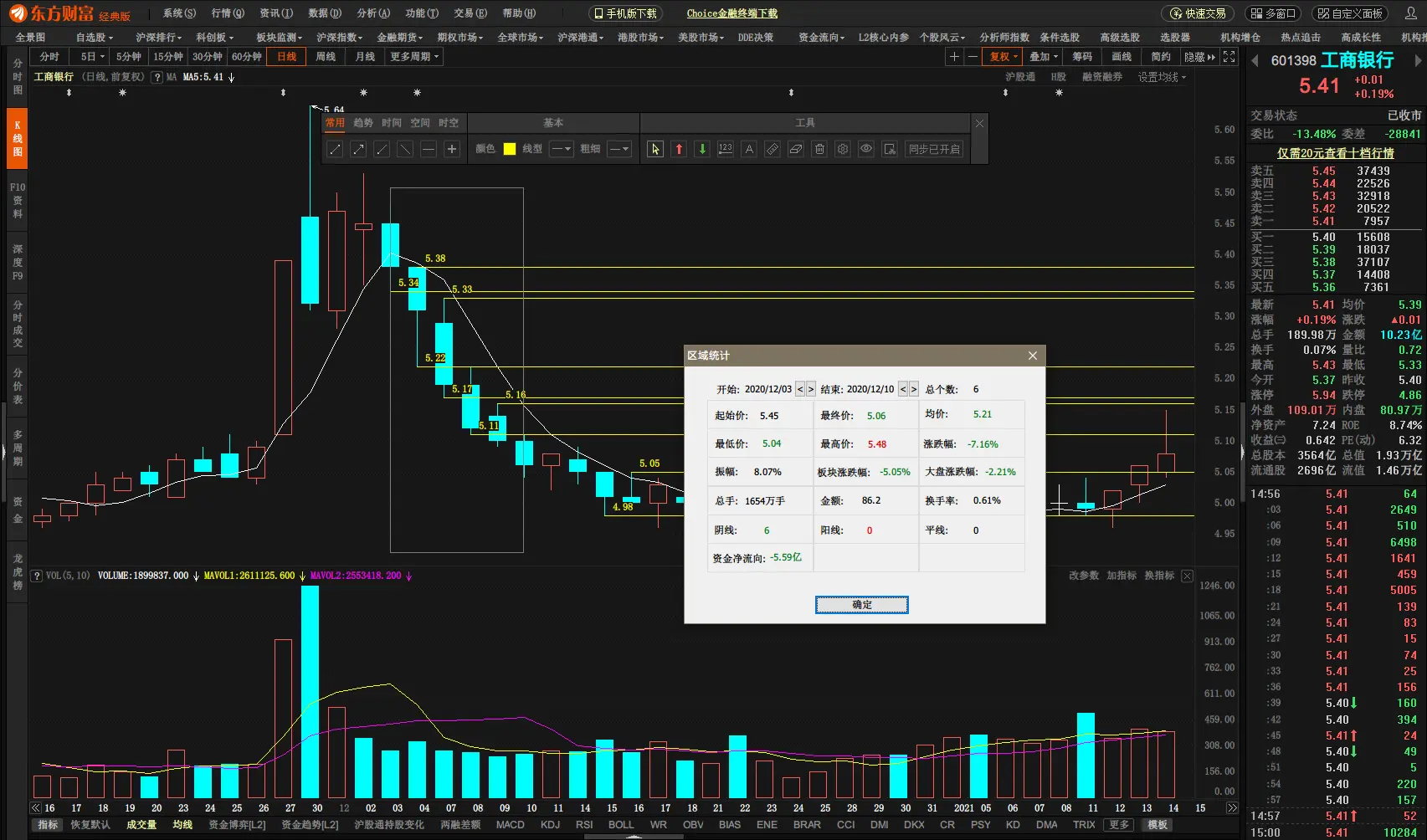Zoom out chart with minus button
The image size is (1427, 840).
tap(973, 57)
